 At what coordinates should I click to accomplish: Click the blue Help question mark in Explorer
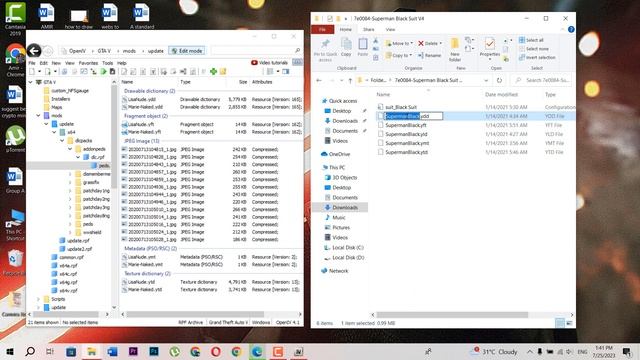click(571, 29)
